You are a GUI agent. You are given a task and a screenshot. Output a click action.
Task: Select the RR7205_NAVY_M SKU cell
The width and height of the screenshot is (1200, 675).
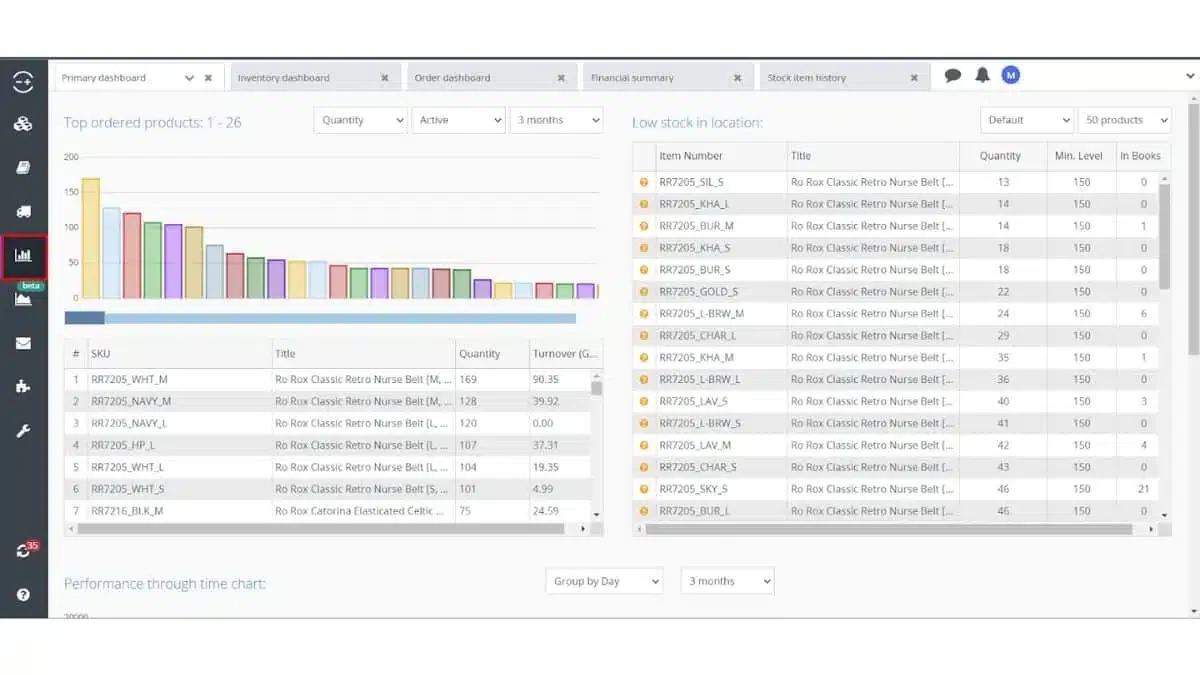178,401
